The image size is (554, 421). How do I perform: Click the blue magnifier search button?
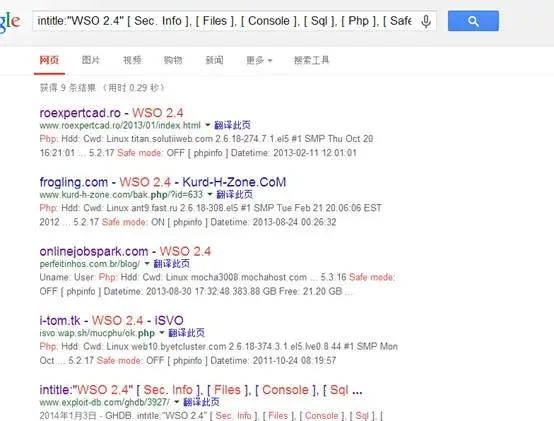coord(473,21)
